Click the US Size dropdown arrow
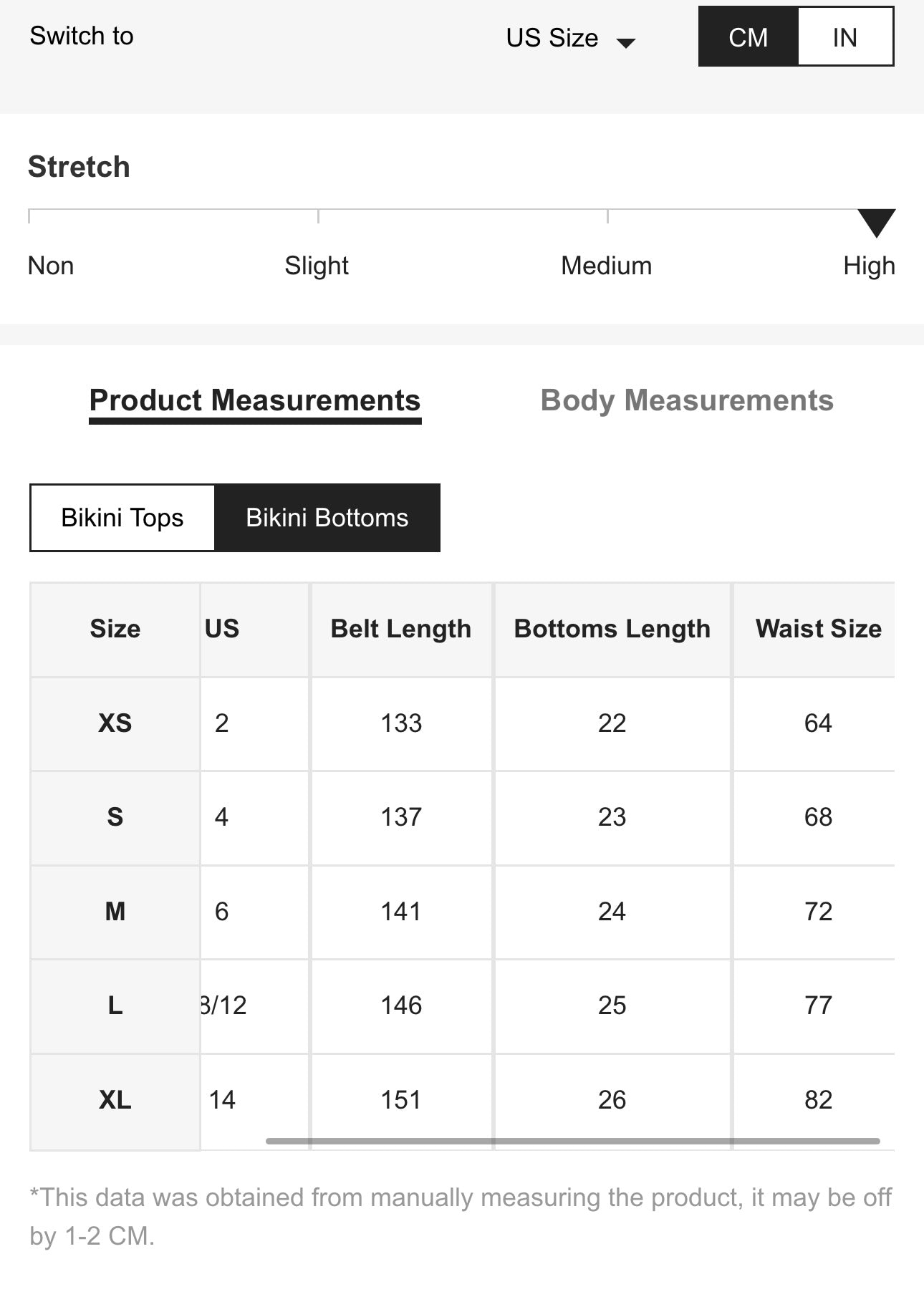The height and width of the screenshot is (1302, 924). pos(626,43)
